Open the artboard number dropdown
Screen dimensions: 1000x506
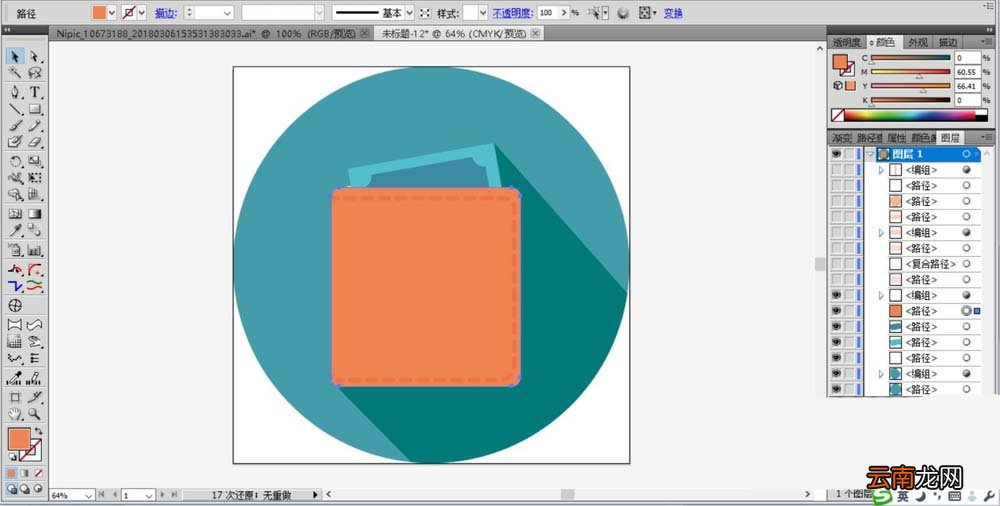pos(149,495)
